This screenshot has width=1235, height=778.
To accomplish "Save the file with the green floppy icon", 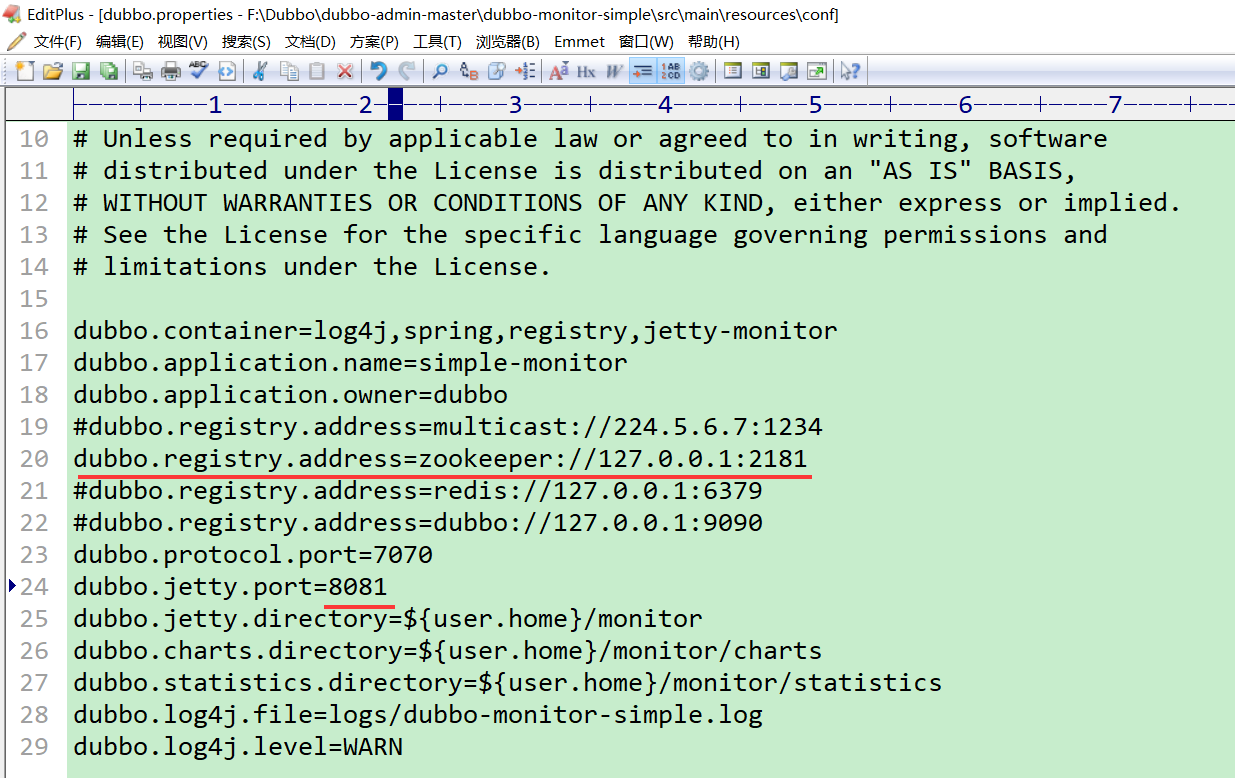I will (x=80, y=71).
